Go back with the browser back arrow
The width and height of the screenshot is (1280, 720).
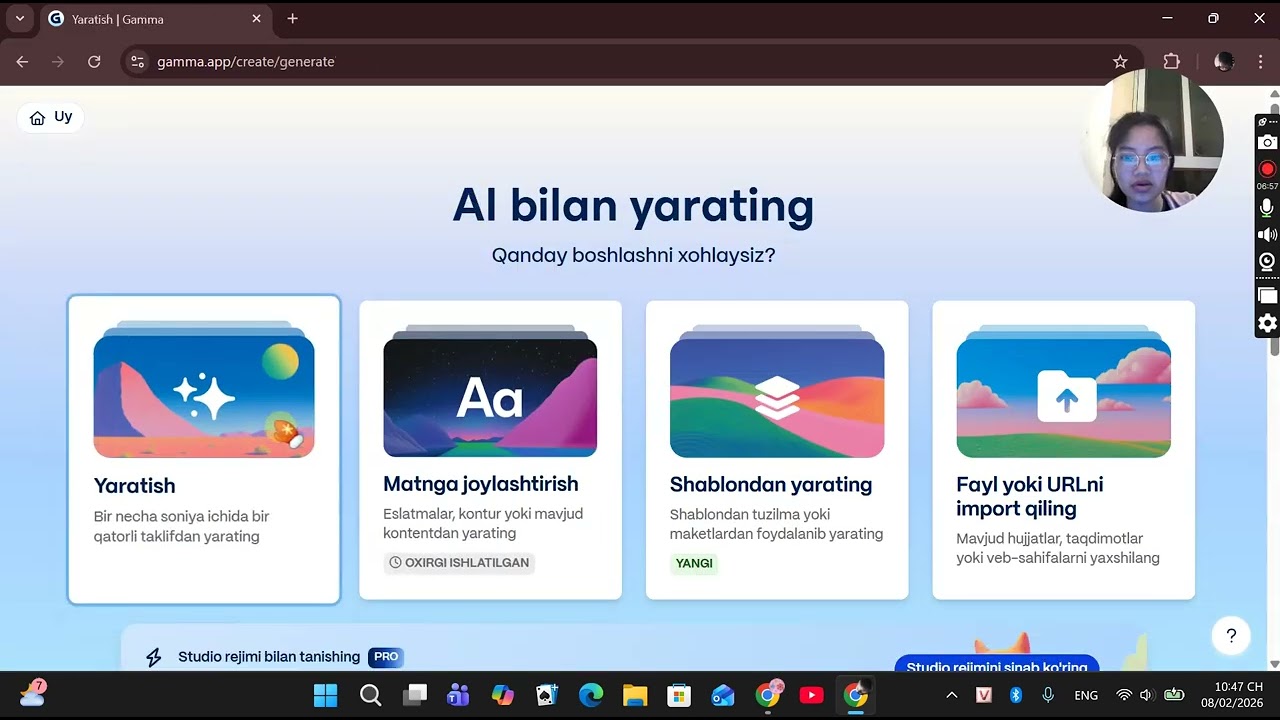(22, 61)
